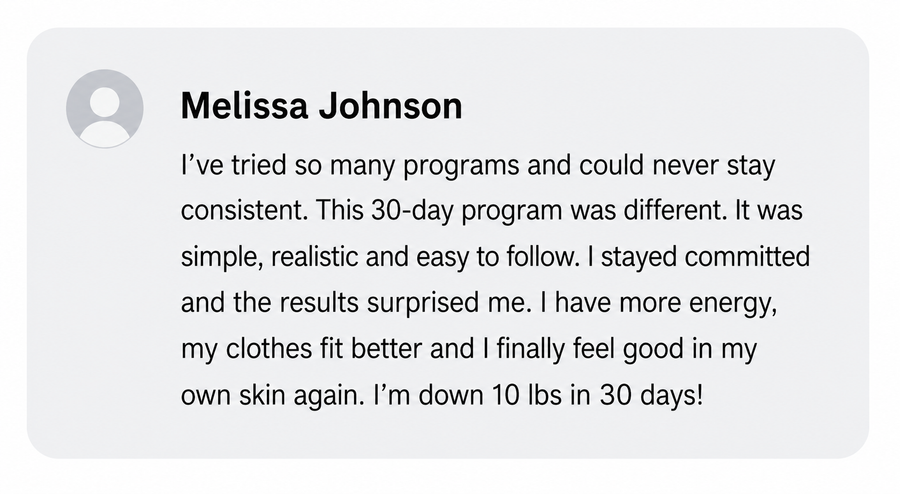900x494 pixels.
Task: Click the word "Melissa" in the heading
Action: coord(245,106)
